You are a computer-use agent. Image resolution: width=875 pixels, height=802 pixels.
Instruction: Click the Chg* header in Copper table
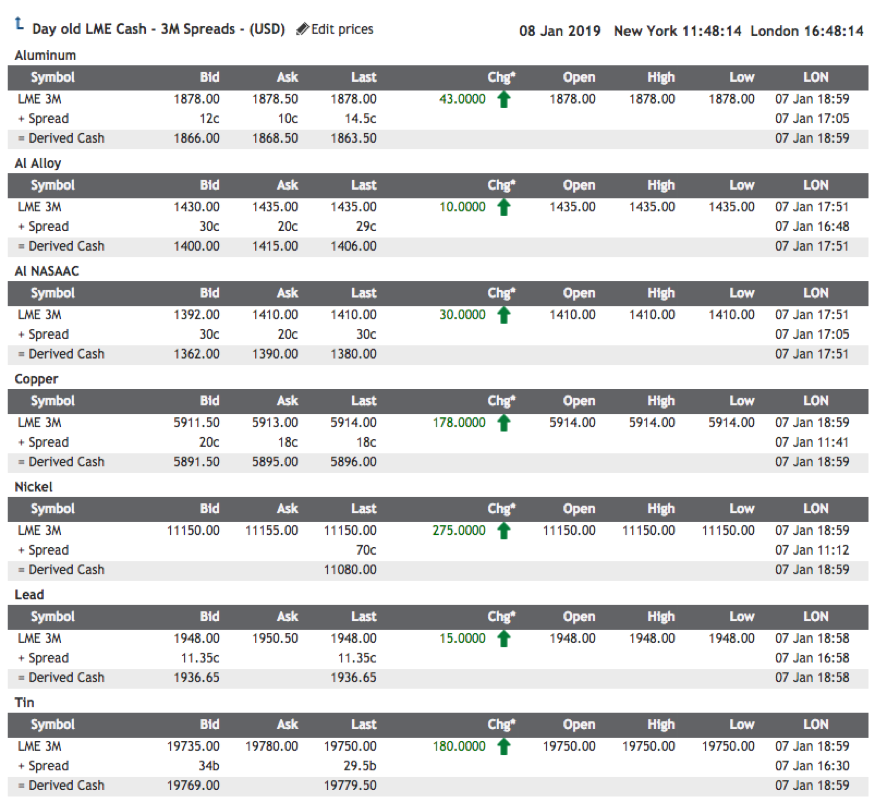tap(501, 401)
